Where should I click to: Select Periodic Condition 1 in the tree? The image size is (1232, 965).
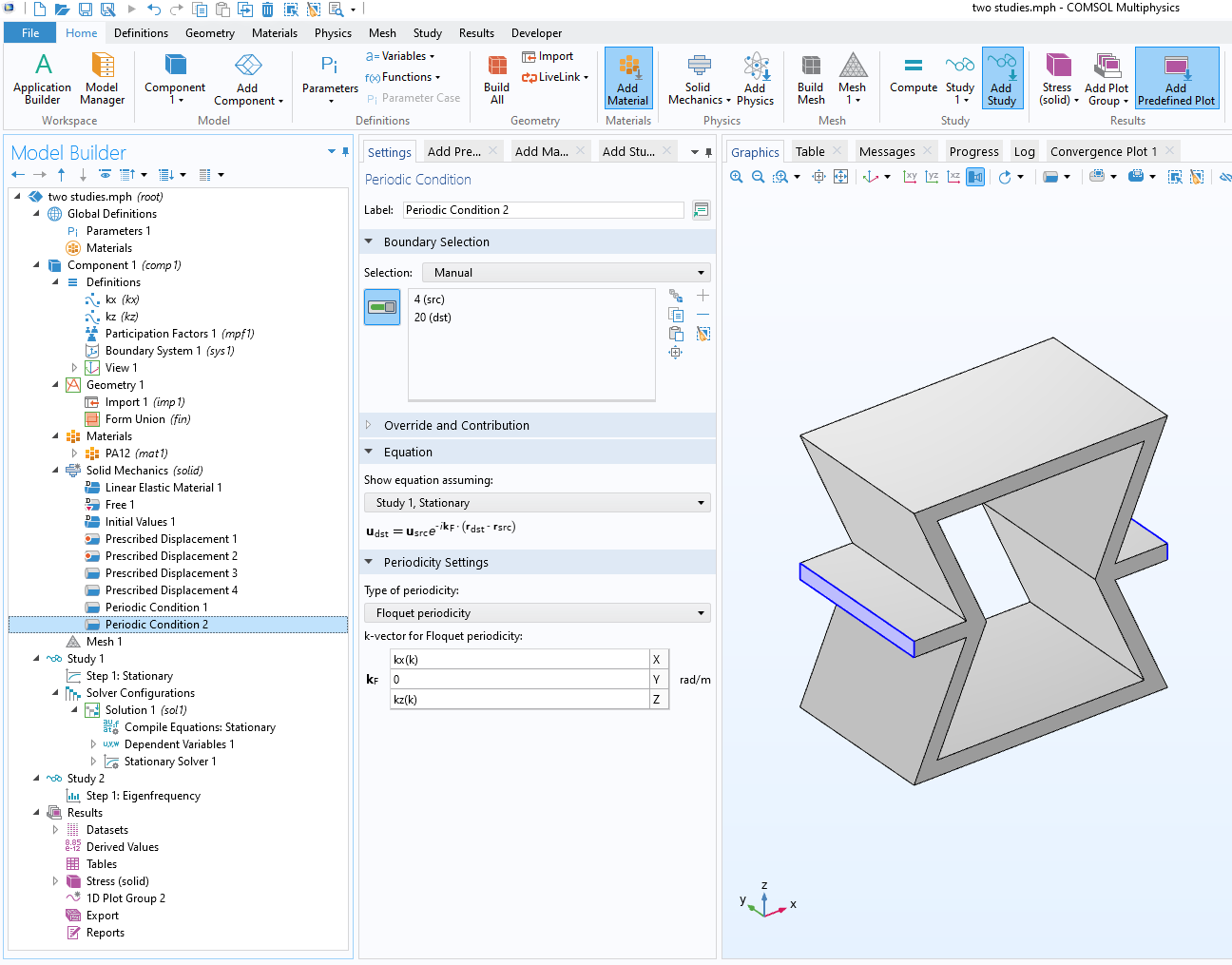click(156, 608)
